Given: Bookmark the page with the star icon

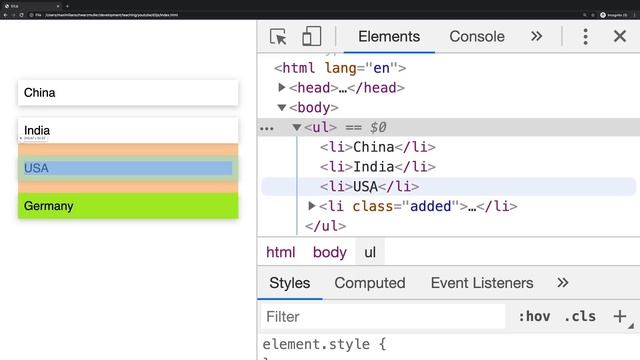Looking at the screenshot, I should coord(593,15).
